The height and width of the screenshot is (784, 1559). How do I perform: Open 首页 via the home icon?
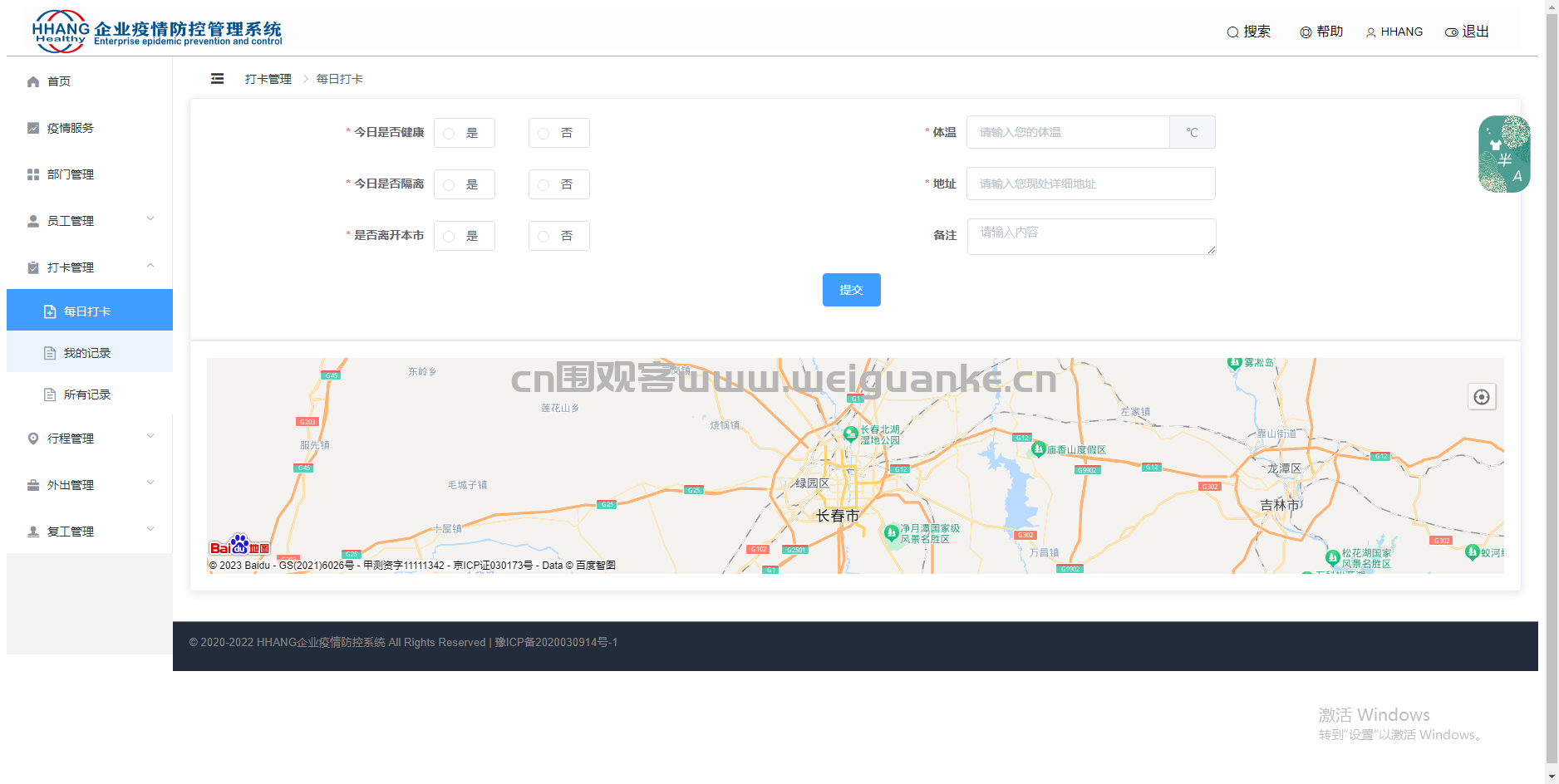(33, 81)
